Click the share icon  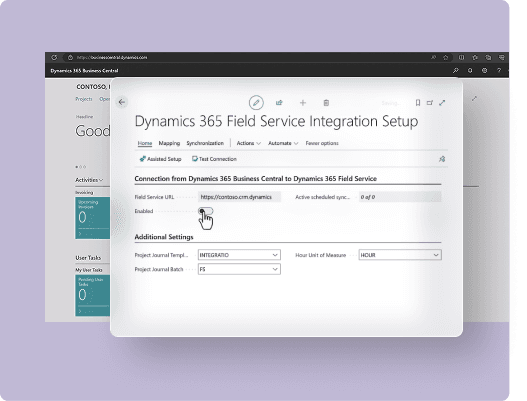279,103
